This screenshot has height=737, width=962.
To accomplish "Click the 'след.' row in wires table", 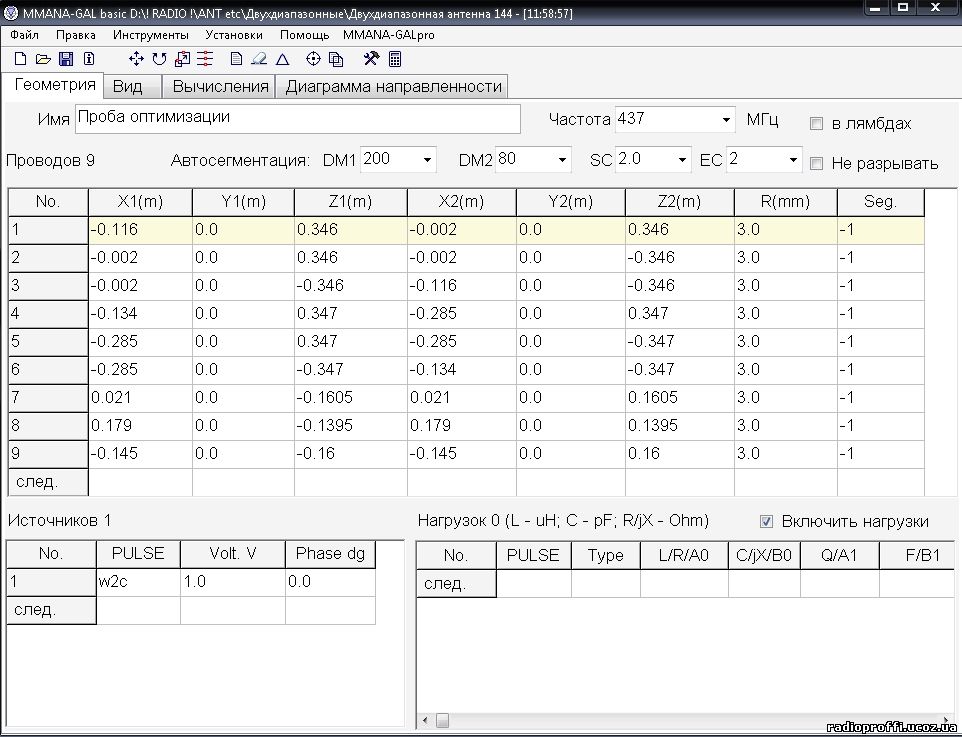I will 466,482.
